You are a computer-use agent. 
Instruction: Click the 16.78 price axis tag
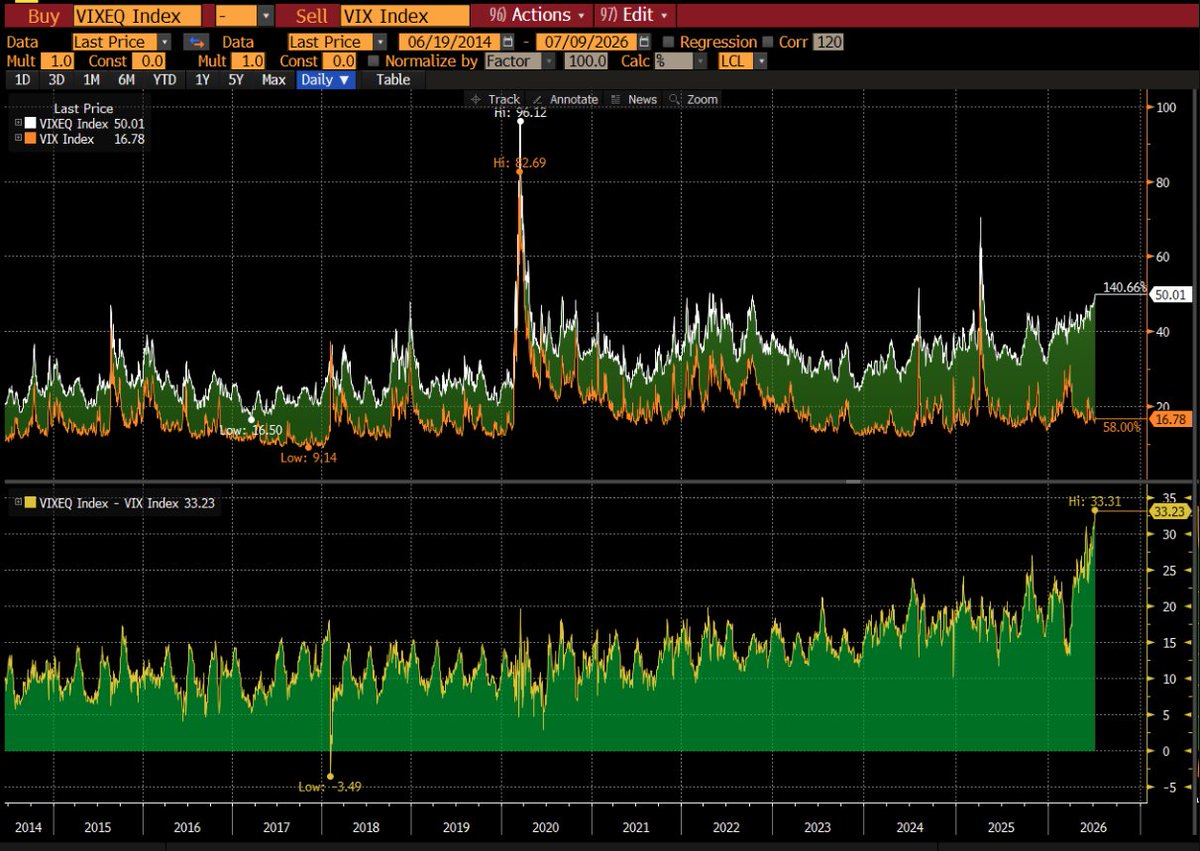(1169, 419)
